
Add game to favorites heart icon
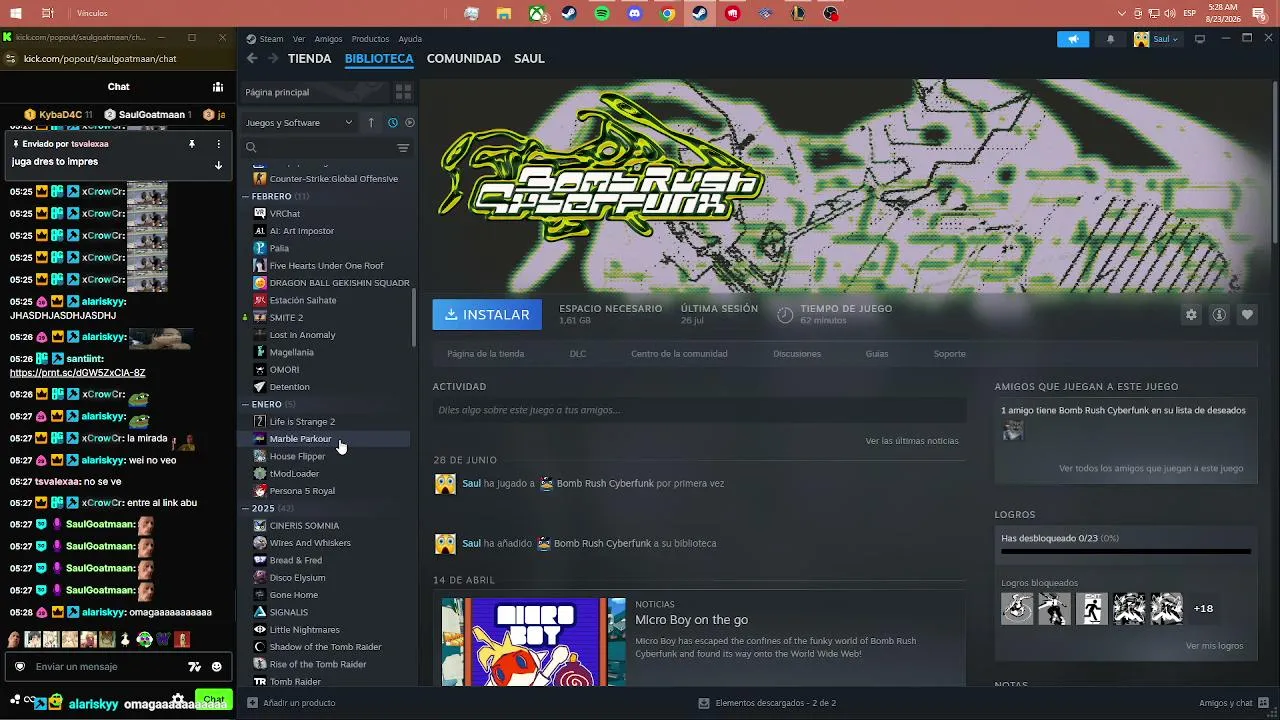click(x=1247, y=315)
